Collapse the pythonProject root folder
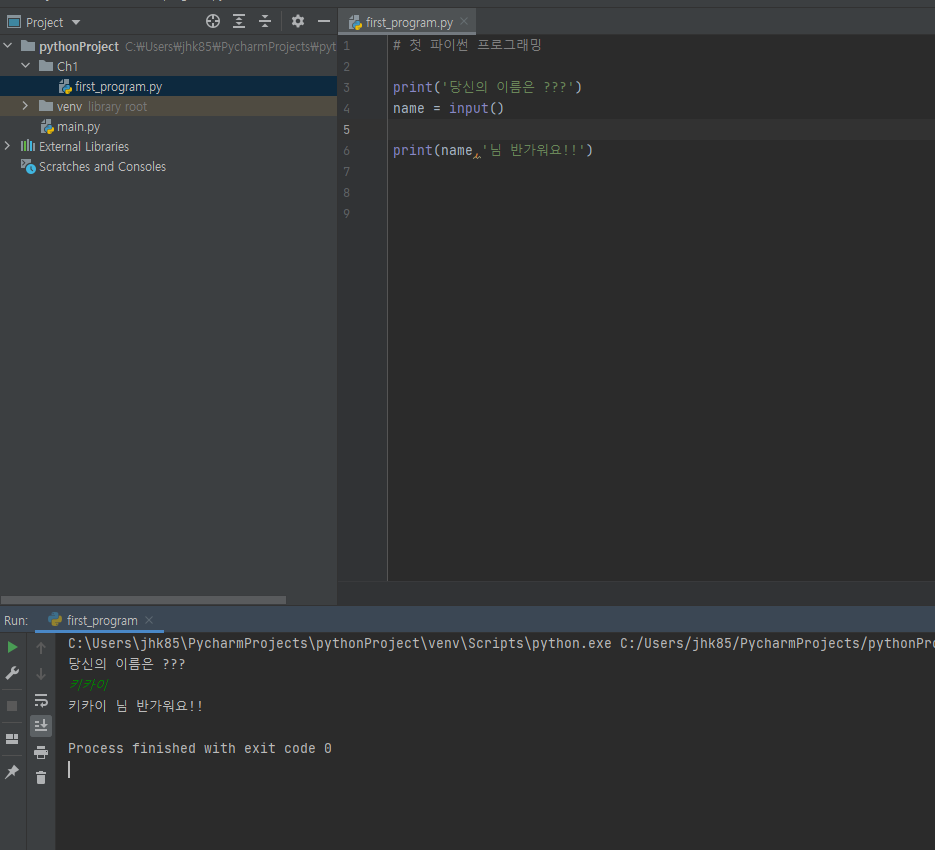Viewport: 935px width, 850px height. tap(8, 46)
